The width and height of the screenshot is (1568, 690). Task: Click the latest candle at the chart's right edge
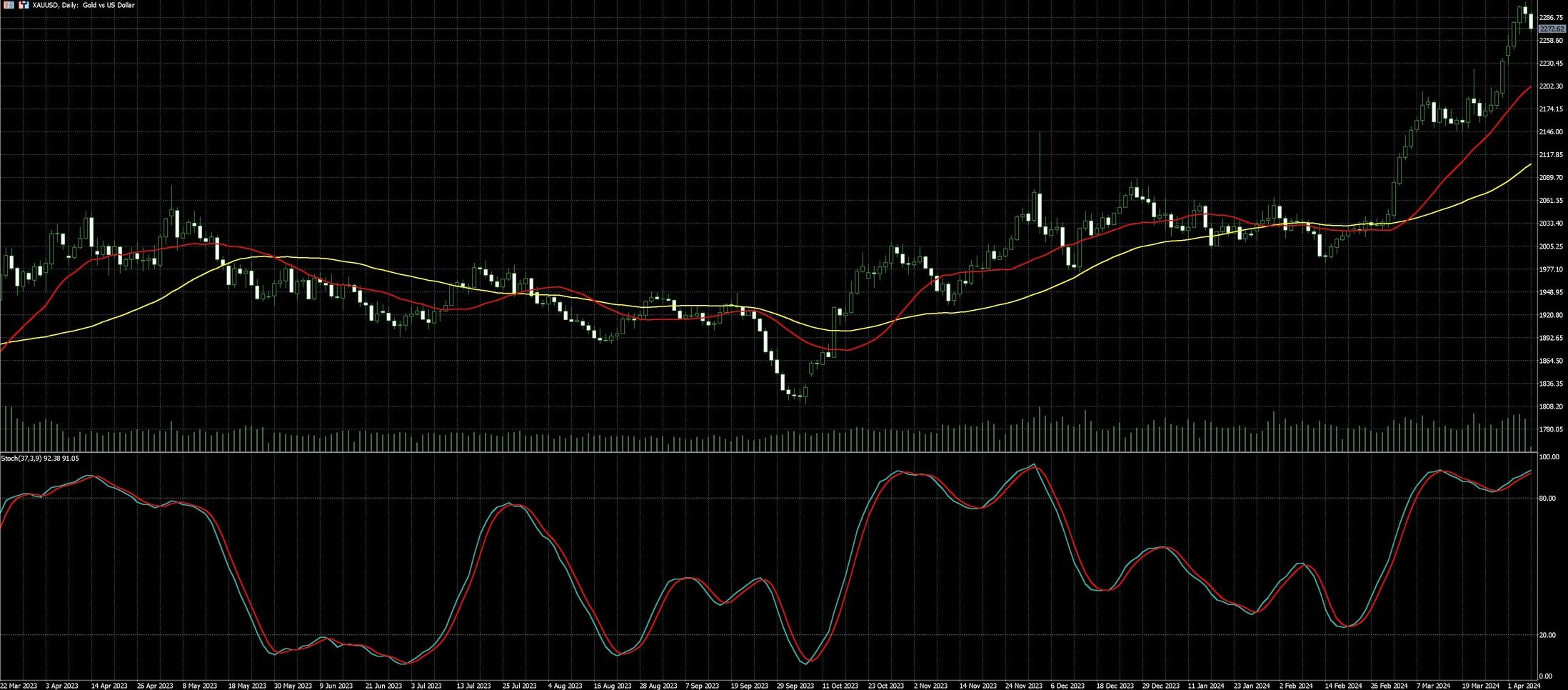click(x=1530, y=21)
